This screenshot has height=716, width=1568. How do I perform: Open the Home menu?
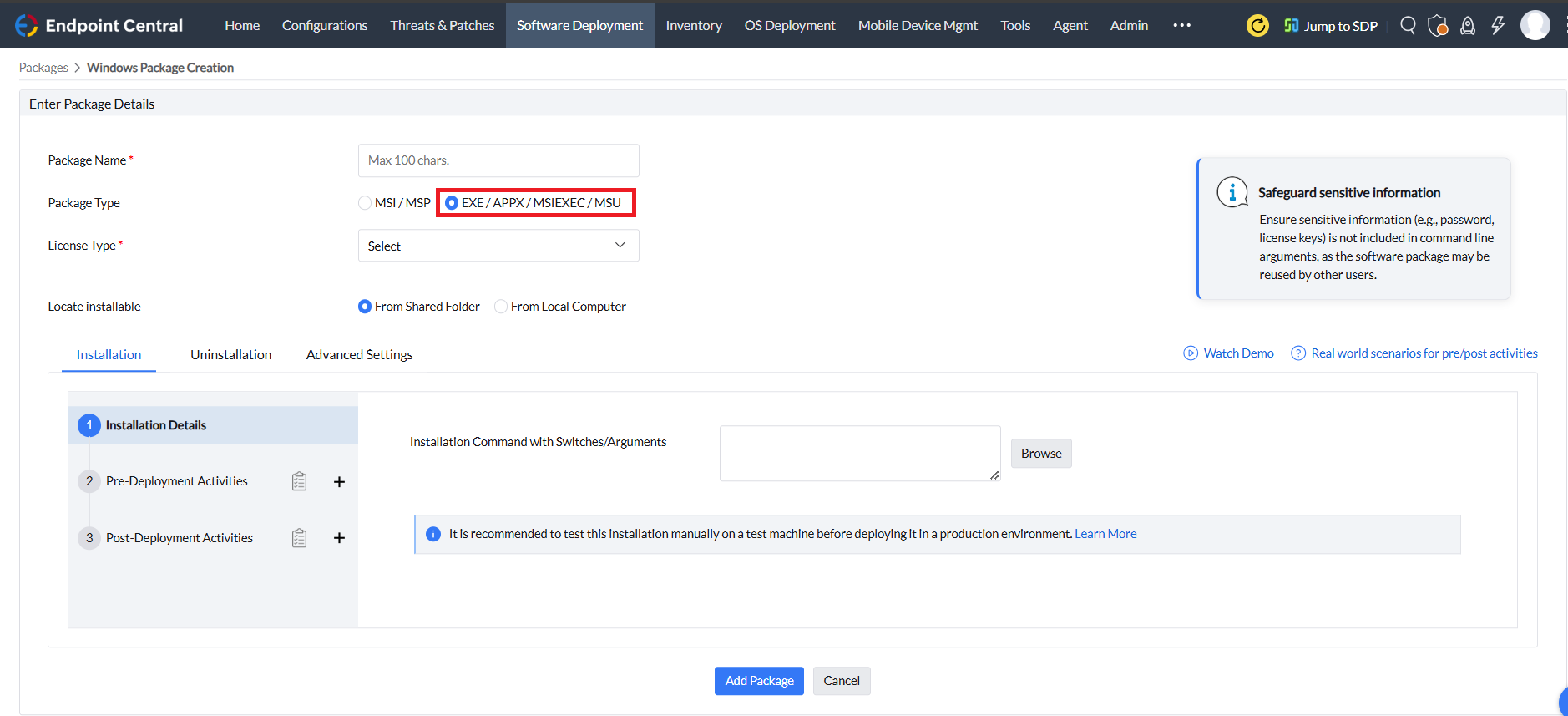pyautogui.click(x=242, y=25)
